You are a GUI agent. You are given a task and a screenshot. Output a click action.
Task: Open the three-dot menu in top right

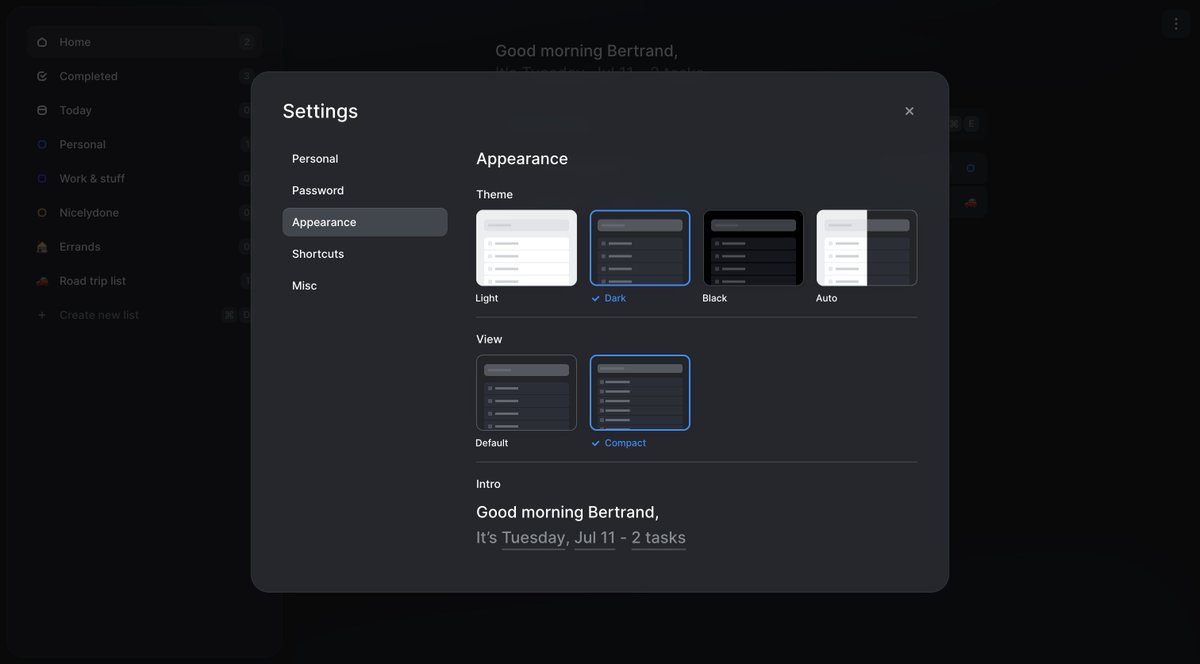(x=1175, y=24)
